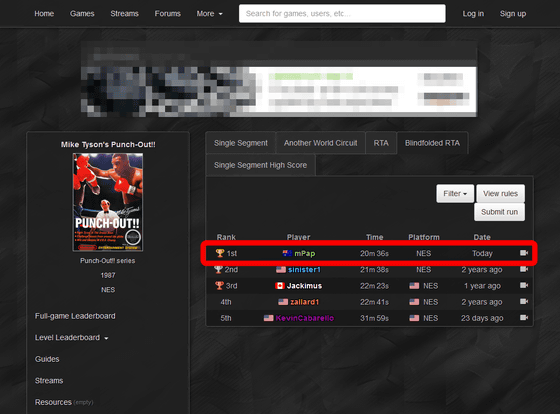Click the gold trophy icon for 1st place
The width and height of the screenshot is (560, 414).
pos(220,253)
